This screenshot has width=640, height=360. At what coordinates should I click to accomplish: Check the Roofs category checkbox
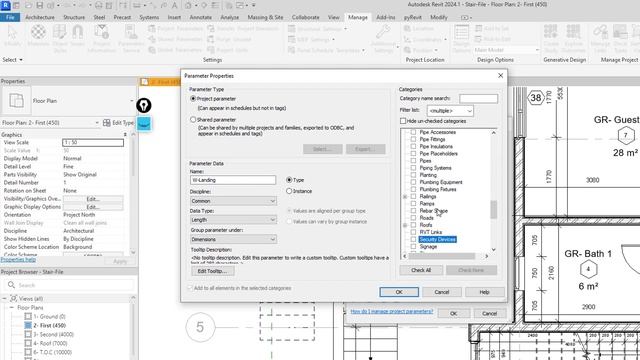point(413,225)
